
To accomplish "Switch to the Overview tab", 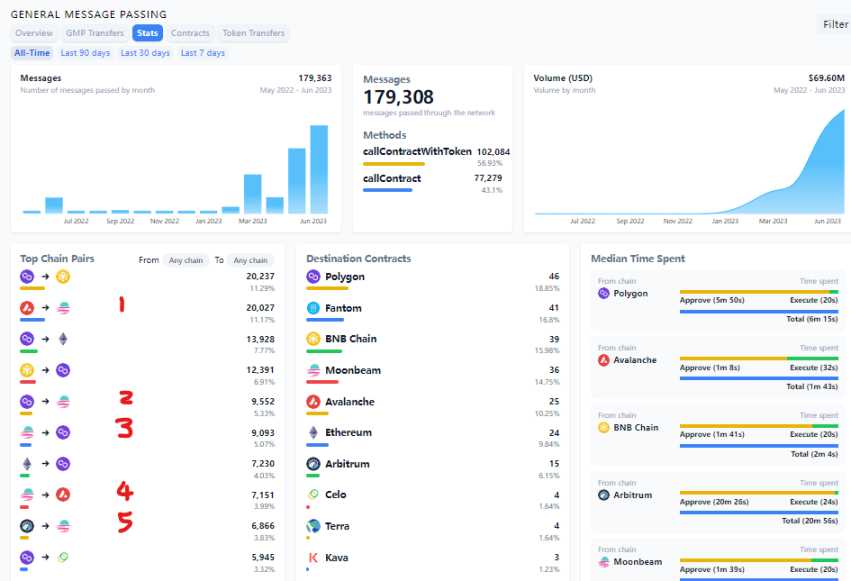I will pos(34,33).
